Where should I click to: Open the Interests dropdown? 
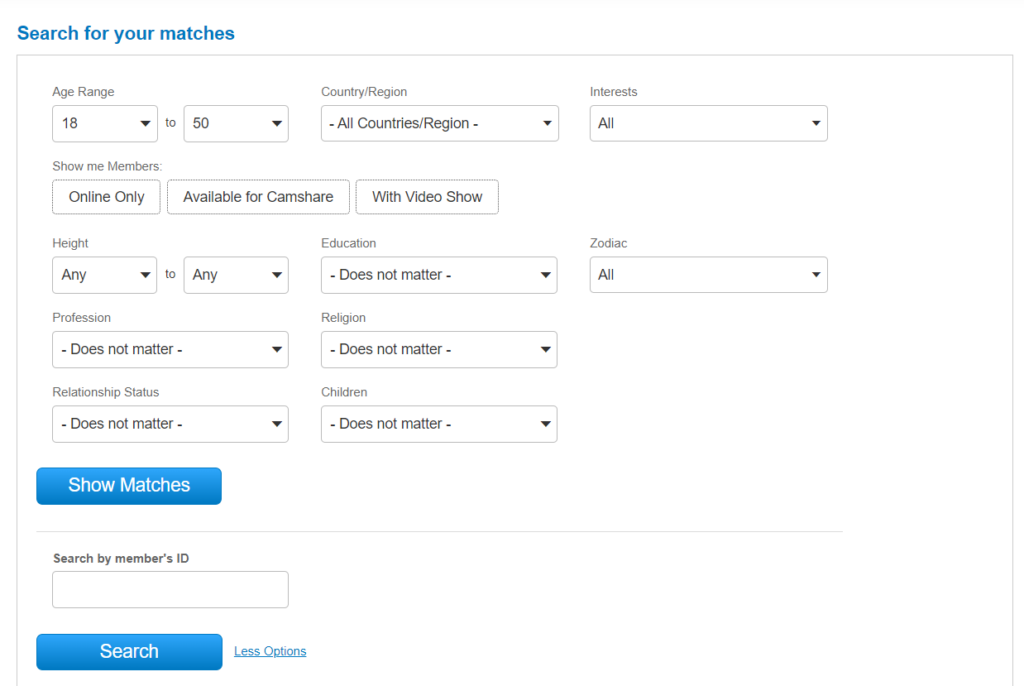click(708, 123)
